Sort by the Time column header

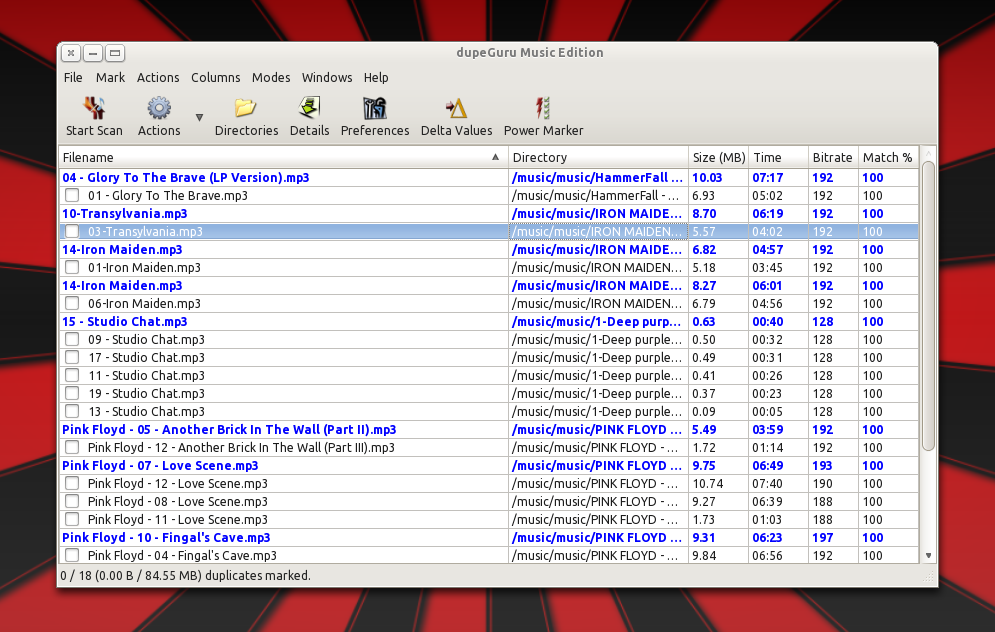pos(778,157)
